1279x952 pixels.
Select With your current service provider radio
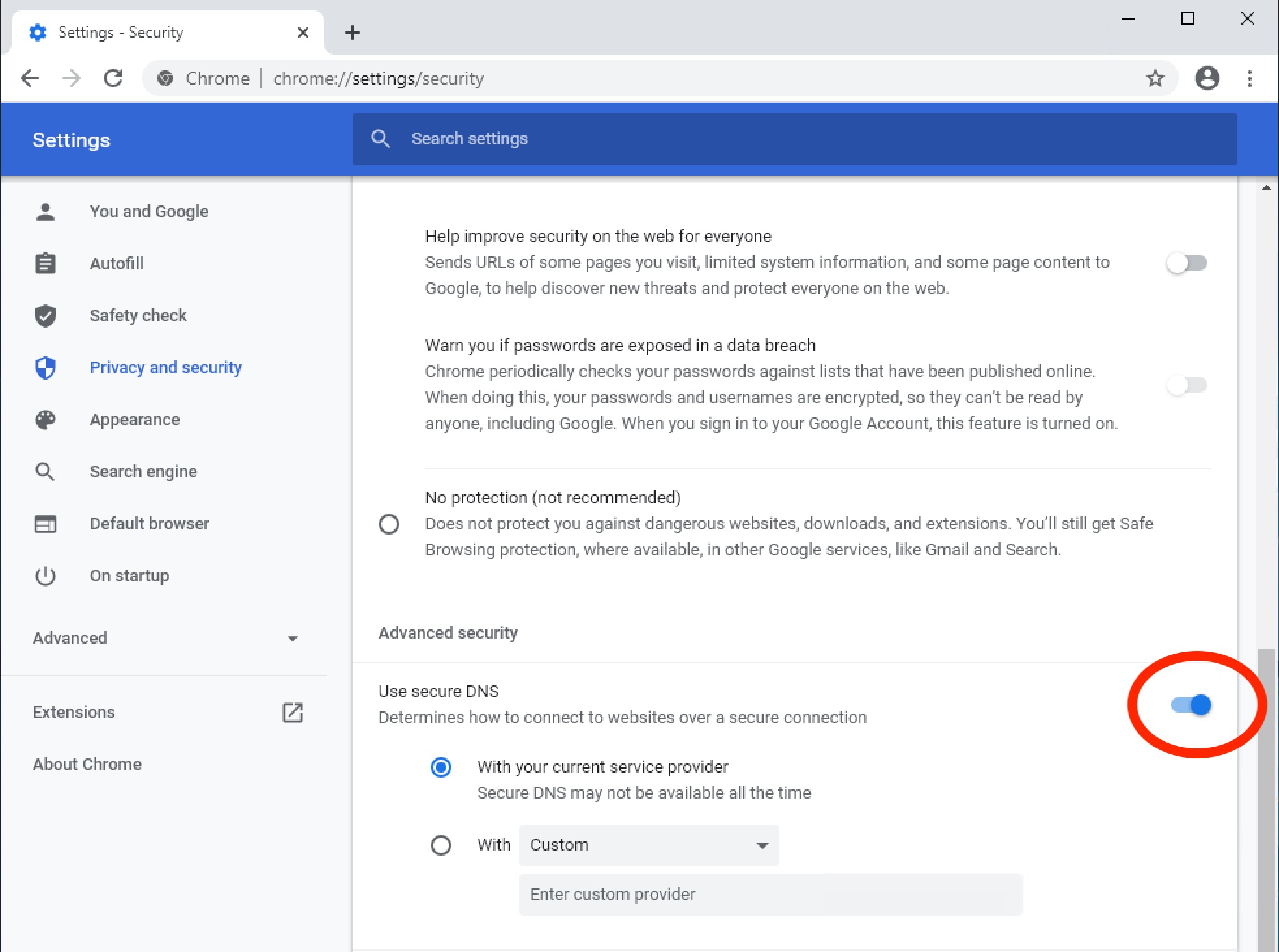[441, 767]
